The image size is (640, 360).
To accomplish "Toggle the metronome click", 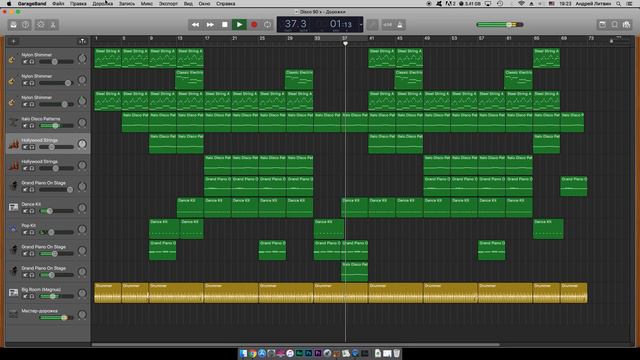I will (x=400, y=25).
